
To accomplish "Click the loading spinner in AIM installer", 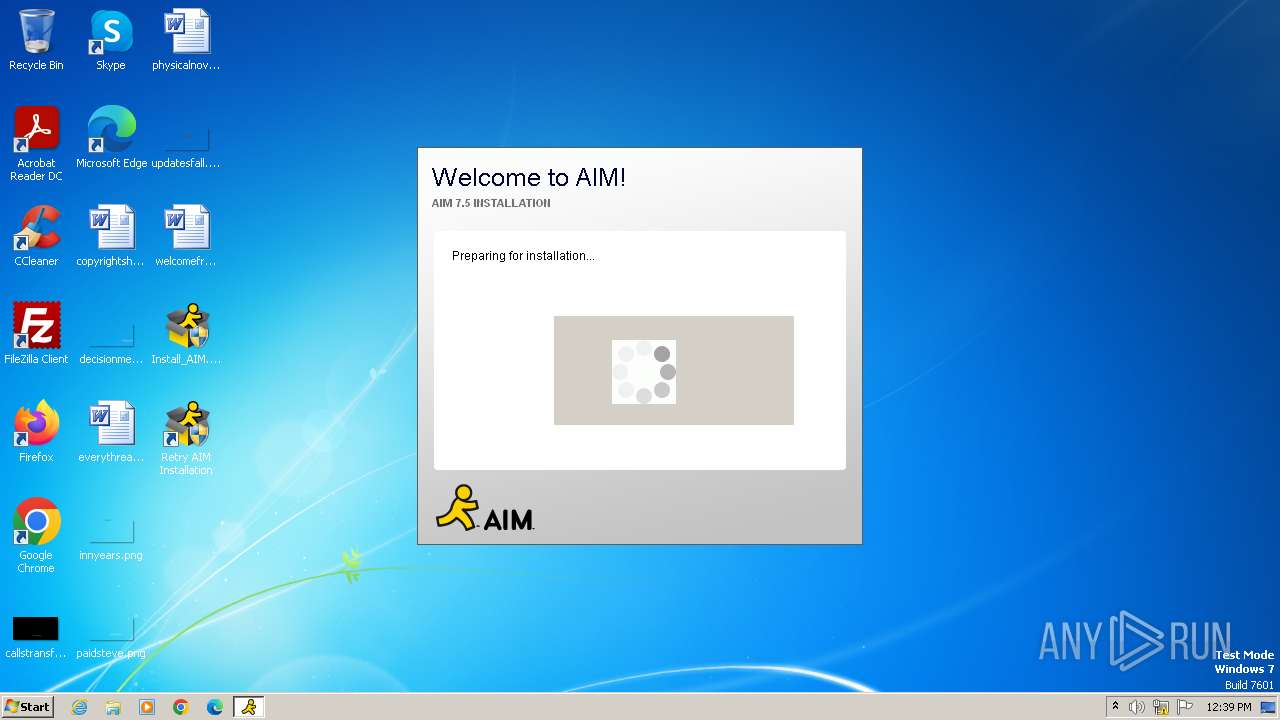I will click(644, 371).
